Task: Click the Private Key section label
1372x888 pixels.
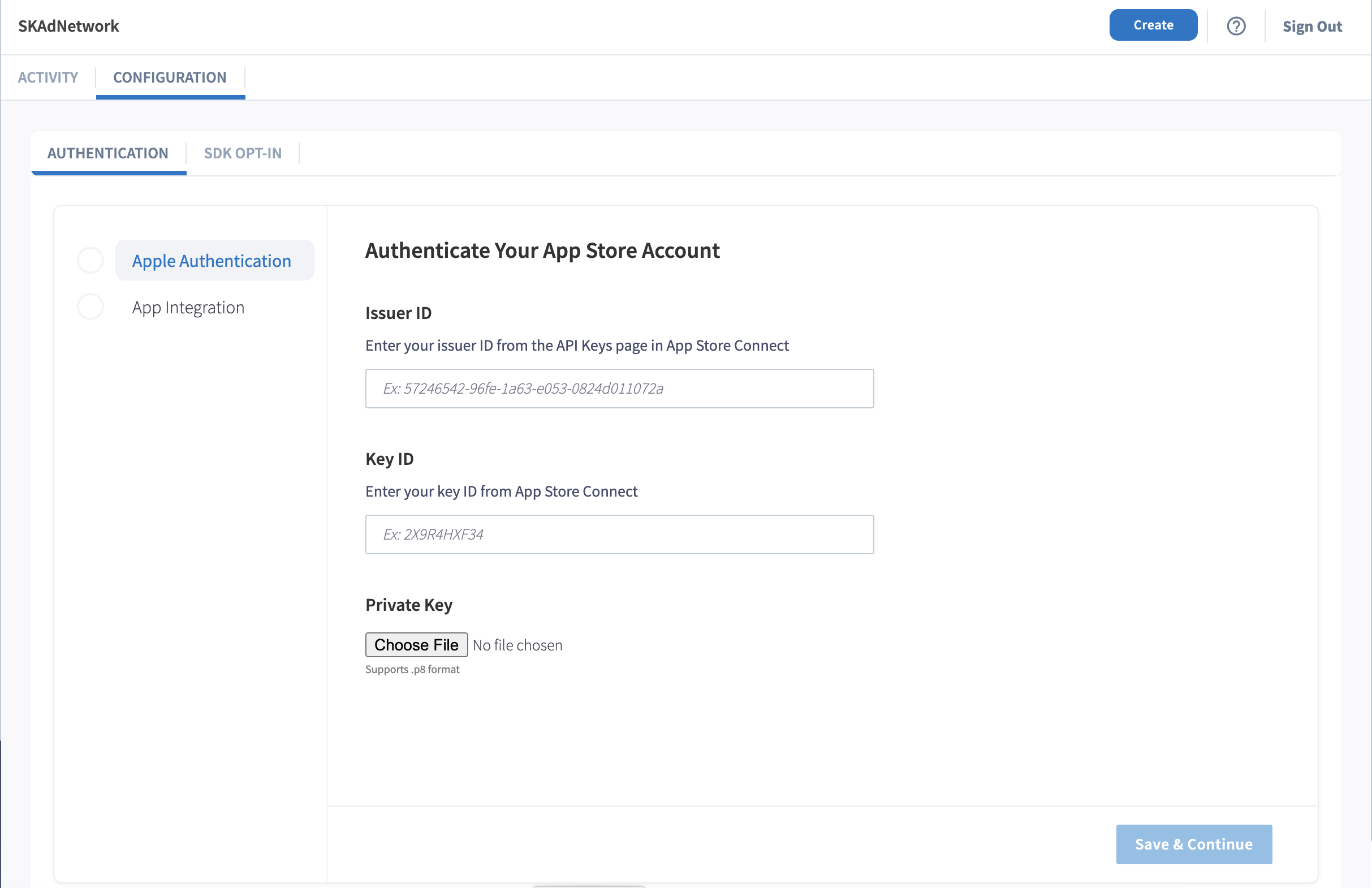Action: click(x=409, y=605)
